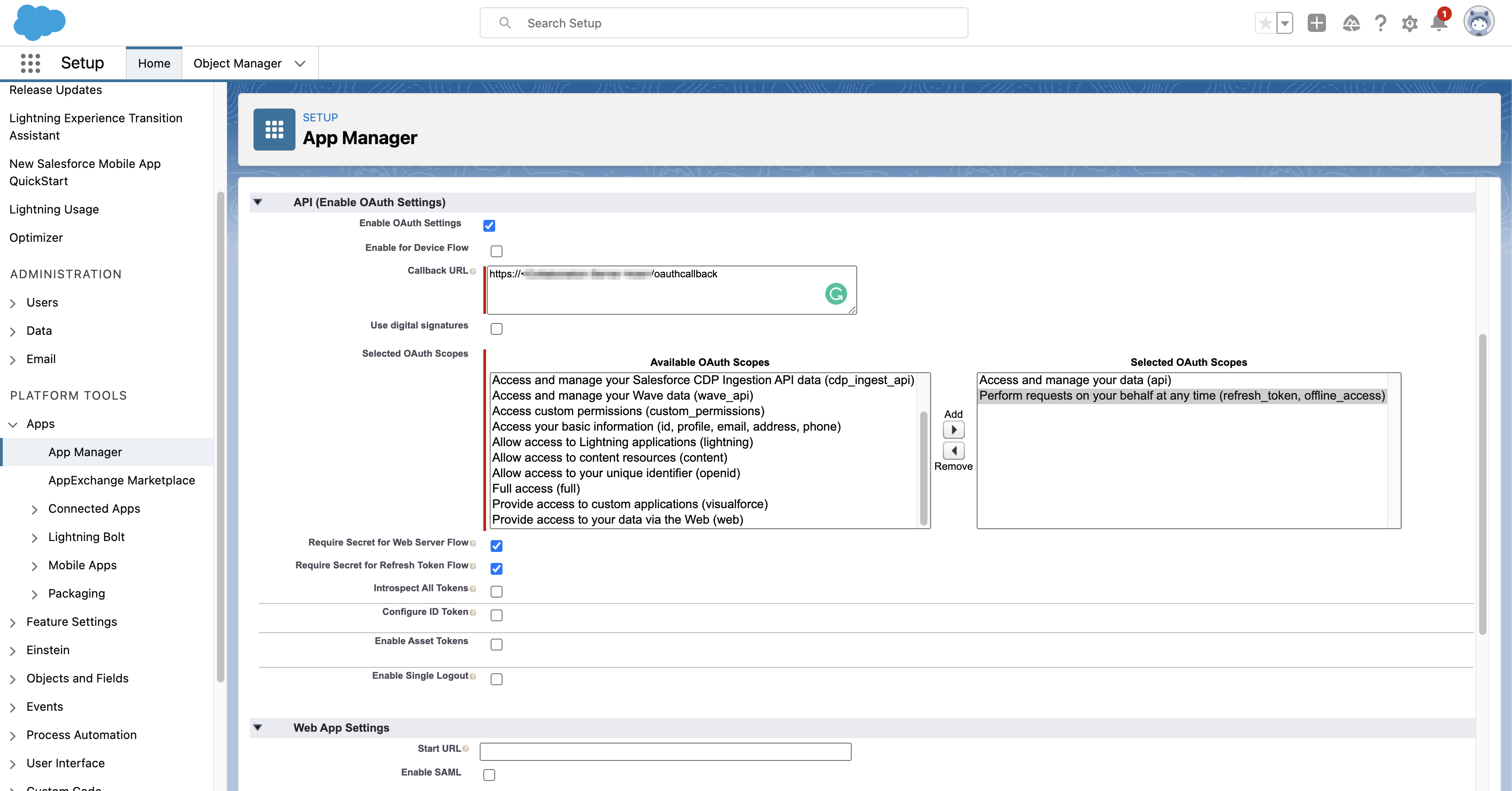The height and width of the screenshot is (791, 1512).
Task: Click the Available OAuth Scopes list scrollbar
Action: (923, 468)
